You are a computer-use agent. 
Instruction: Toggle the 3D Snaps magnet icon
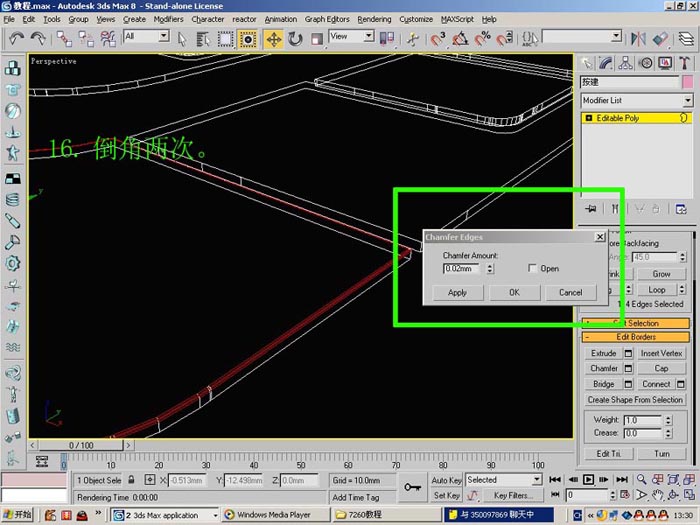(438, 39)
